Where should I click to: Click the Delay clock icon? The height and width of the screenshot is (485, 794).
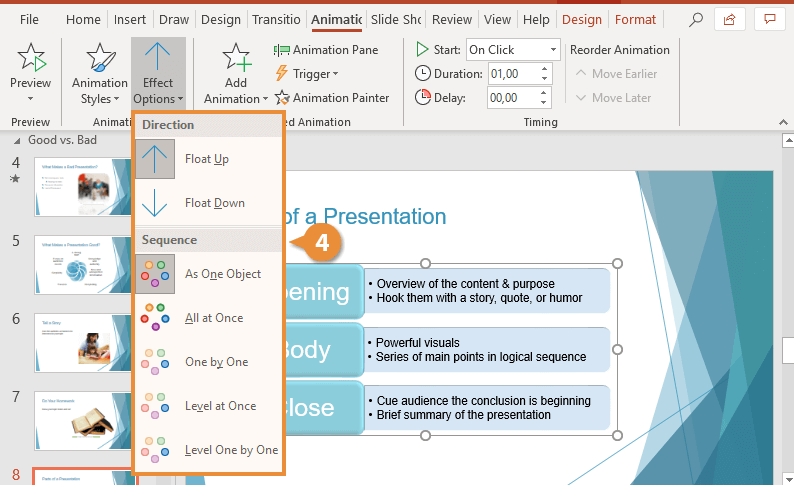[422, 97]
